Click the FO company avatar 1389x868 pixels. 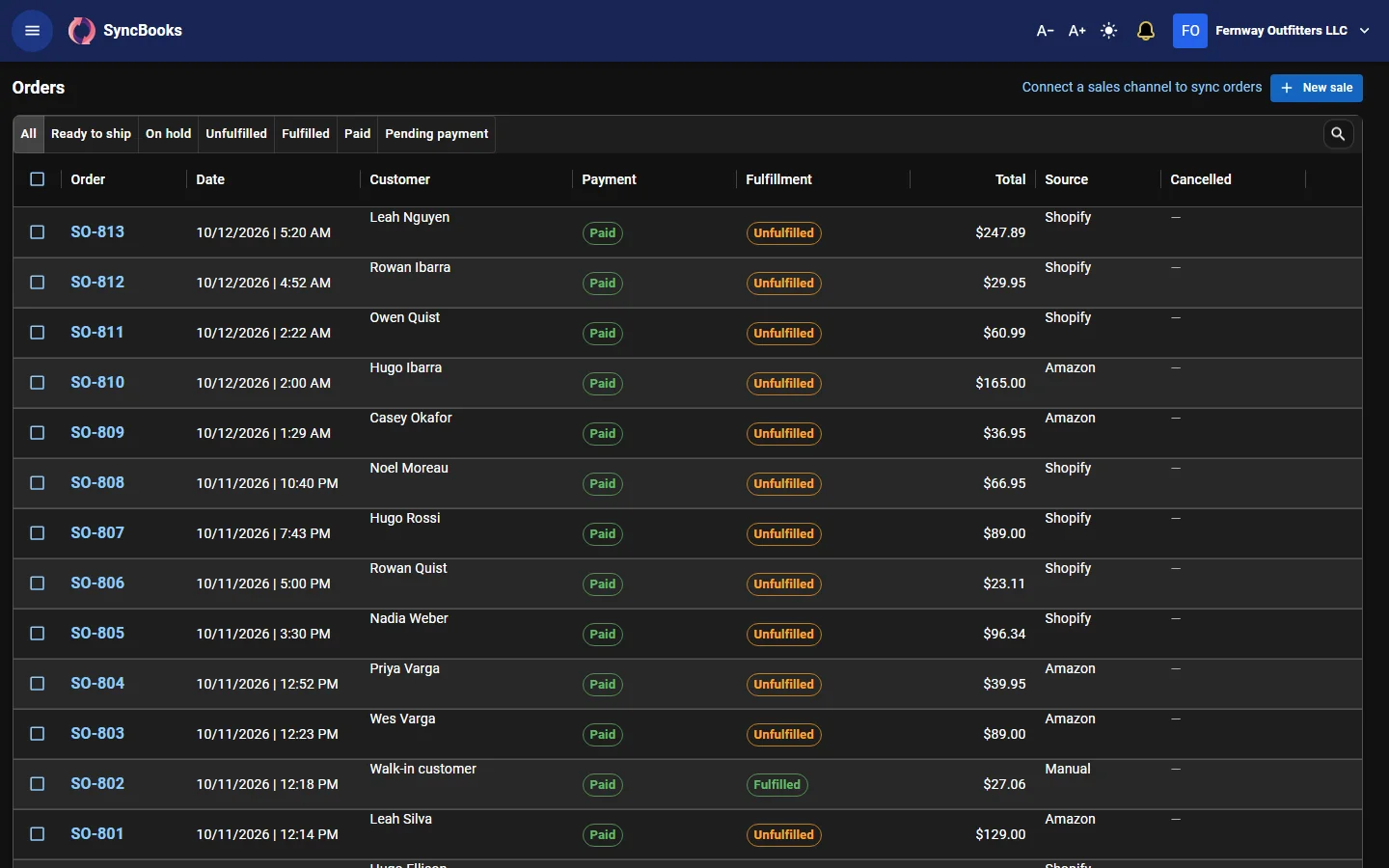tap(1190, 31)
